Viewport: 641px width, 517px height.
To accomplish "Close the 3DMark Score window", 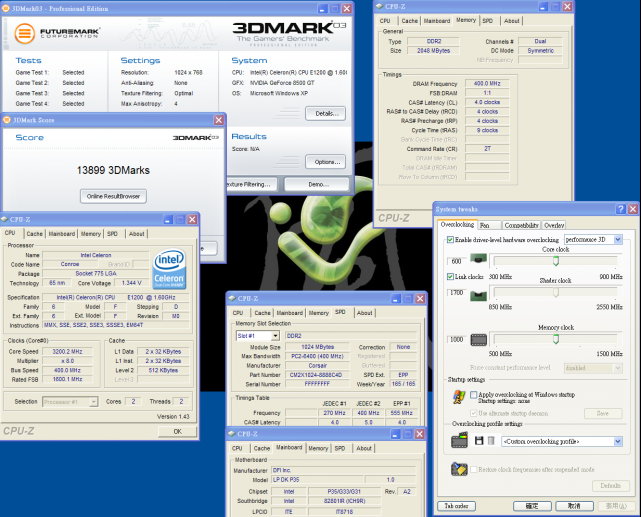I will point(219,120).
